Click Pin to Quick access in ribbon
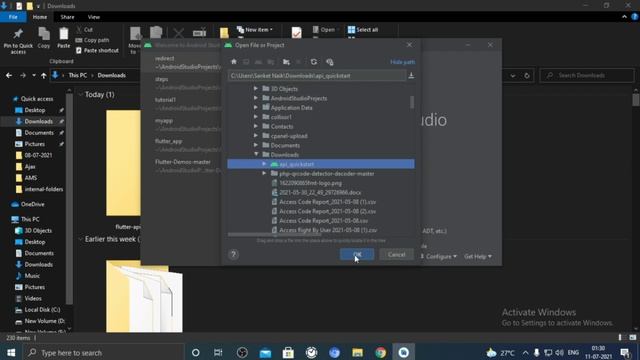 (x=18, y=41)
